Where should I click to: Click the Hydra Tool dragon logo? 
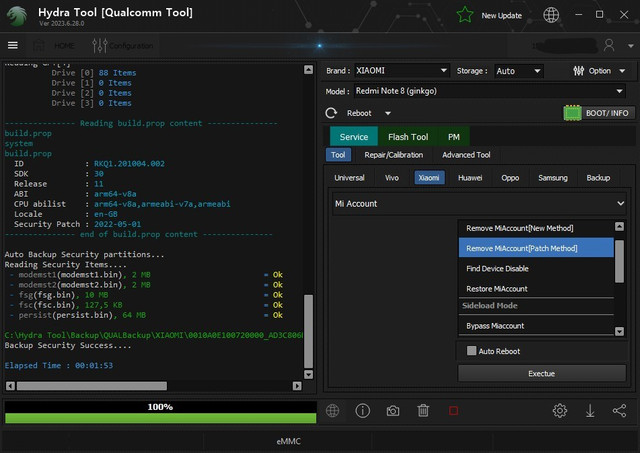17,16
